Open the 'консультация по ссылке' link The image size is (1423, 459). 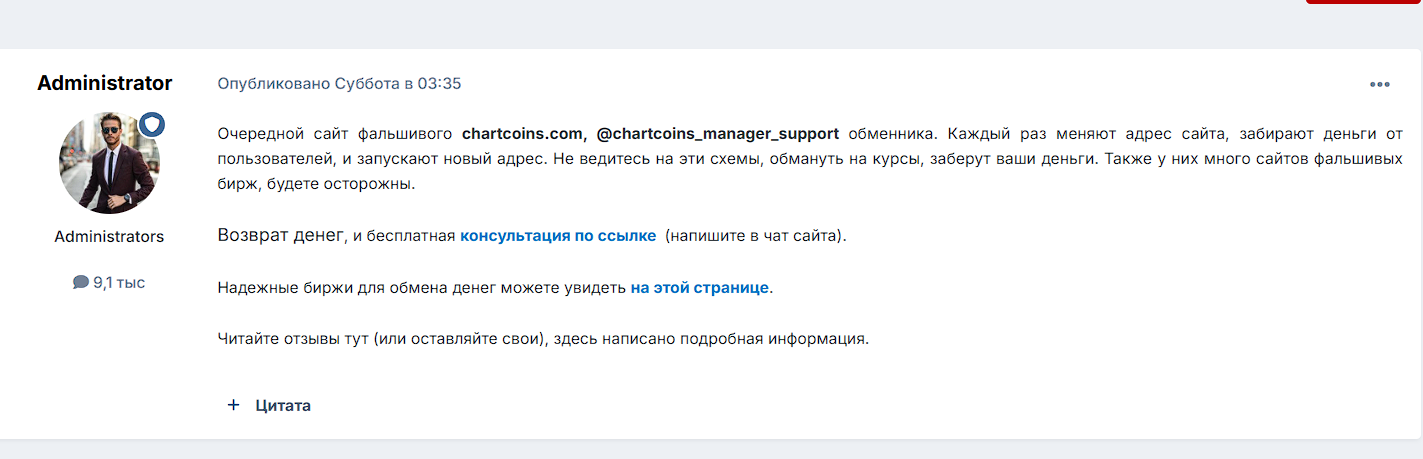point(558,236)
